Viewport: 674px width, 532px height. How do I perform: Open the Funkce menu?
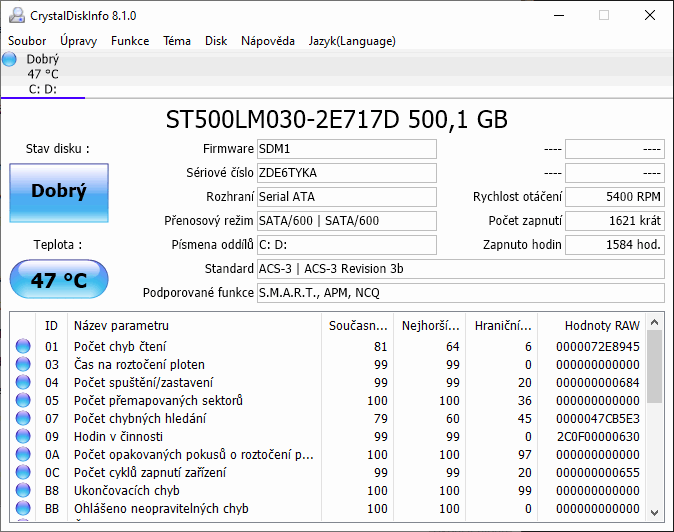coord(130,41)
